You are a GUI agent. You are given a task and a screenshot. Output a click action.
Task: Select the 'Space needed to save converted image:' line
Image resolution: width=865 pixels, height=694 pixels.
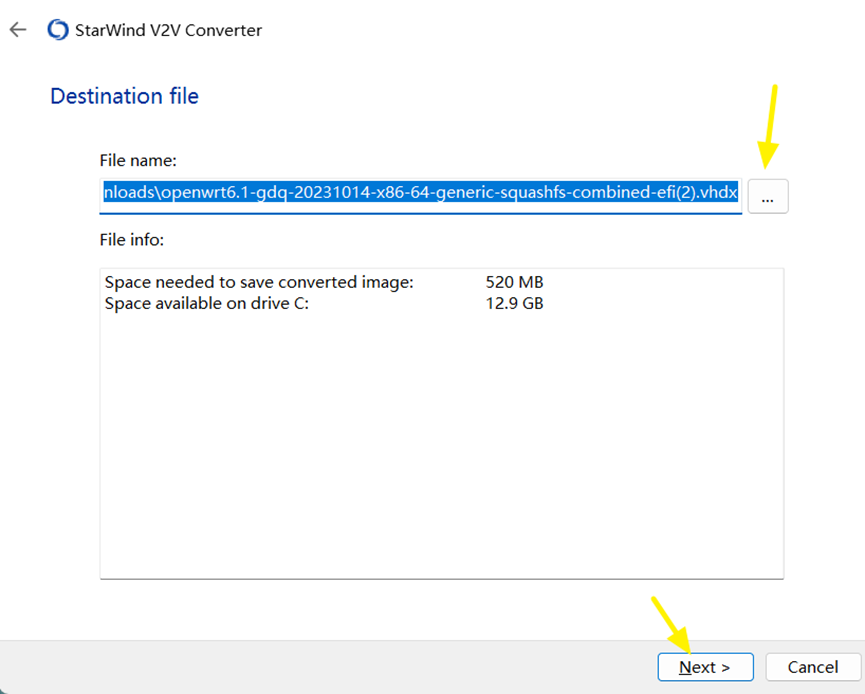[259, 282]
